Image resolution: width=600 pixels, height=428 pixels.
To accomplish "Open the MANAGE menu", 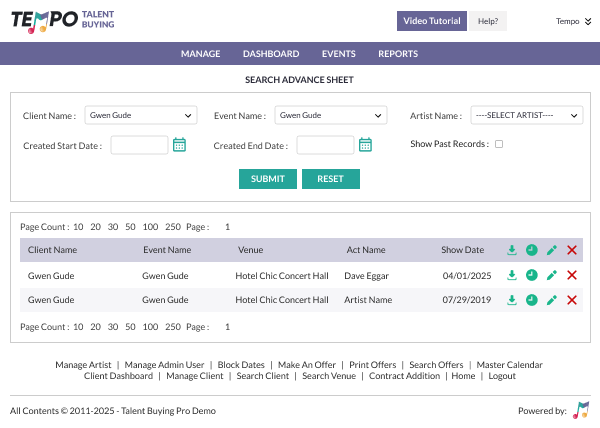I will click(x=200, y=54).
